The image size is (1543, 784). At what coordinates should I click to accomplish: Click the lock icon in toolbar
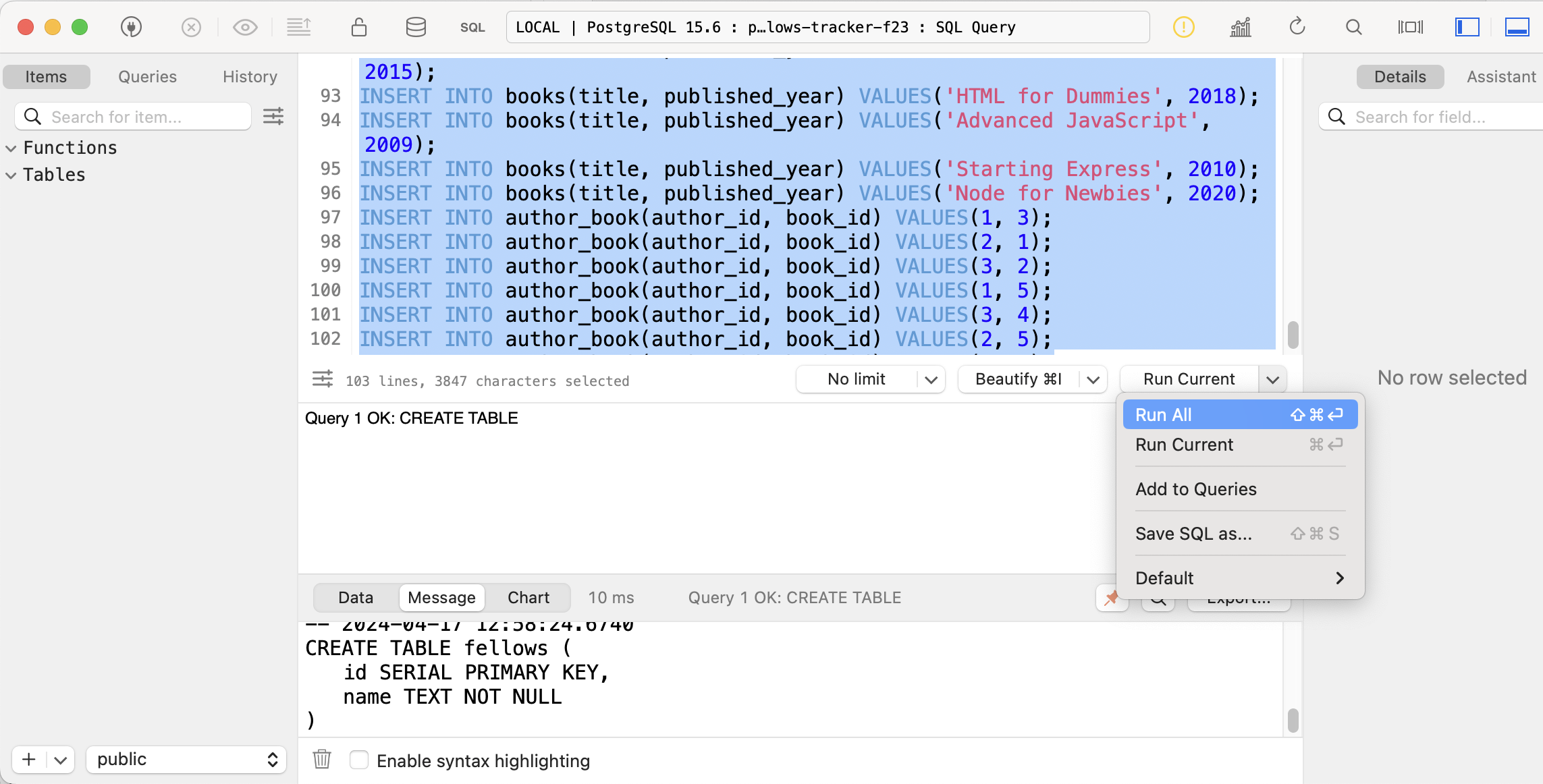[x=358, y=27]
